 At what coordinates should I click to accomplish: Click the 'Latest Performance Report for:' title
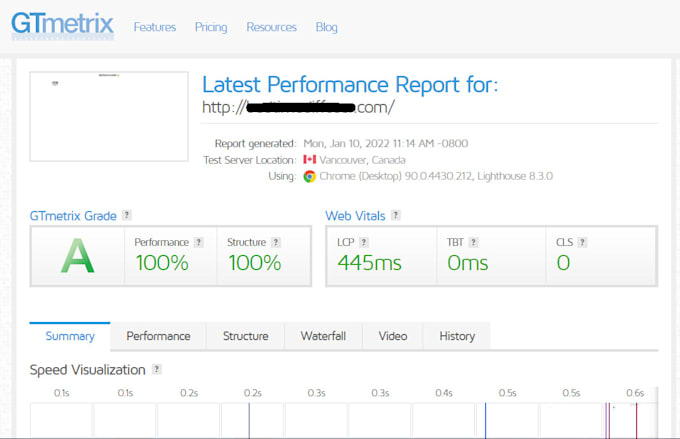click(350, 84)
